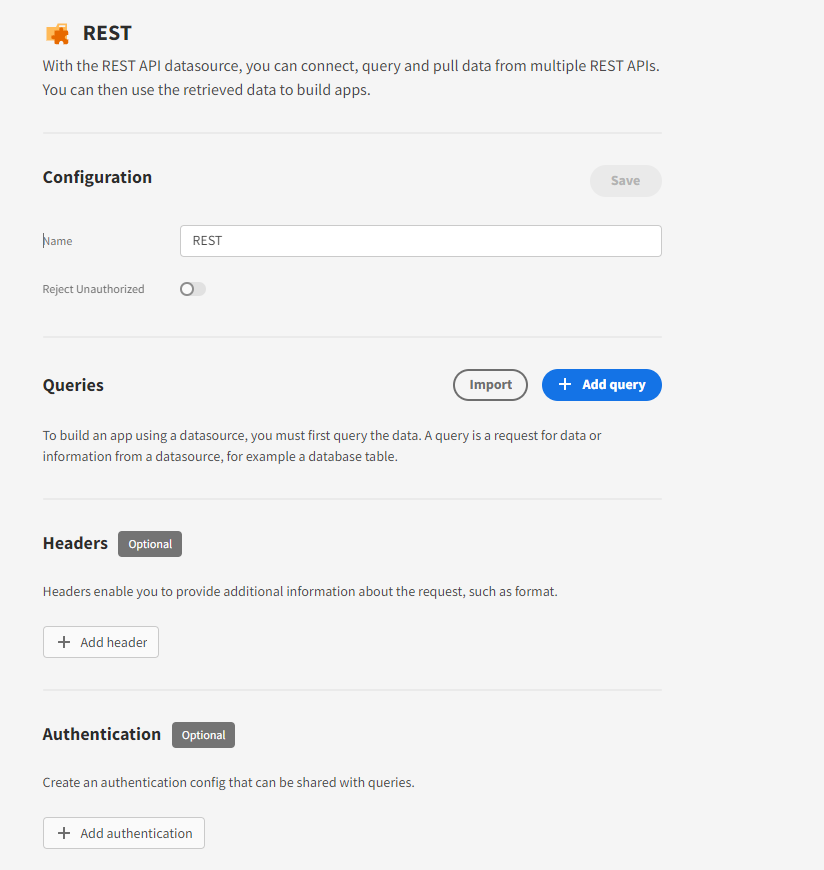The width and height of the screenshot is (824, 870).
Task: Click the Reject Unauthorized label
Action: point(93,288)
